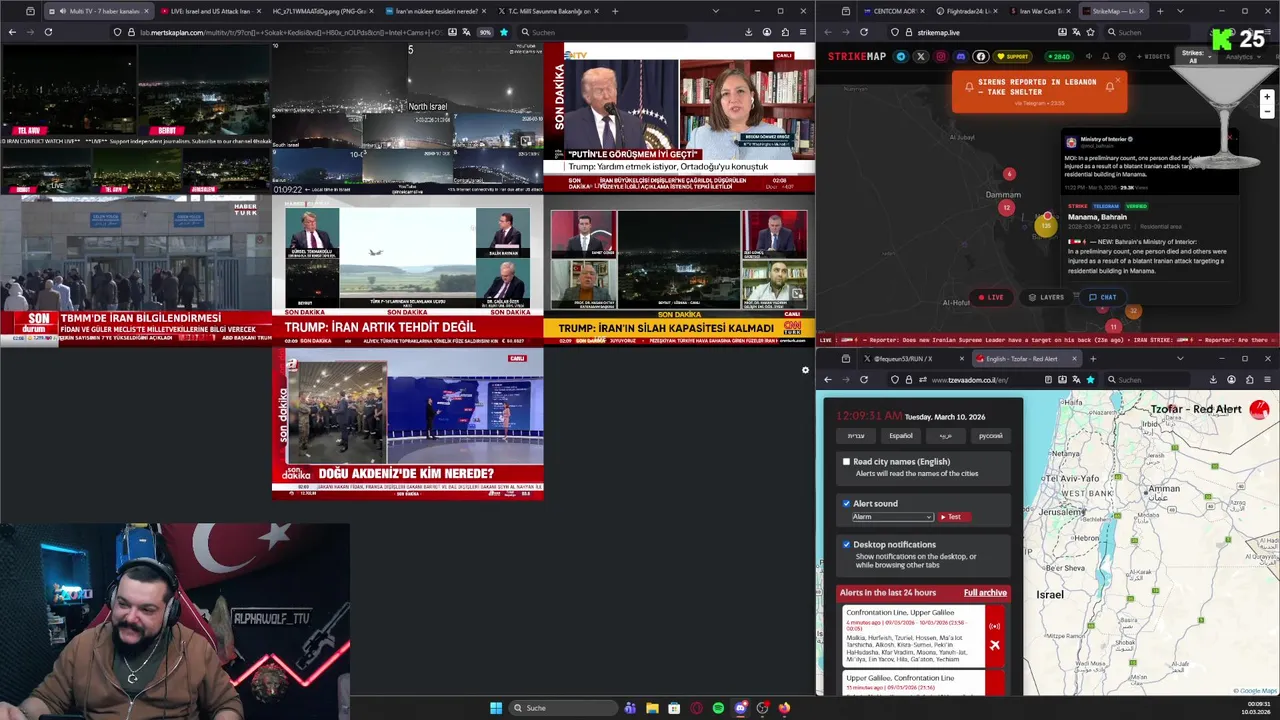Open the CHAT tab on StrikeMap
The width and height of the screenshot is (1280, 720).
(1102, 297)
